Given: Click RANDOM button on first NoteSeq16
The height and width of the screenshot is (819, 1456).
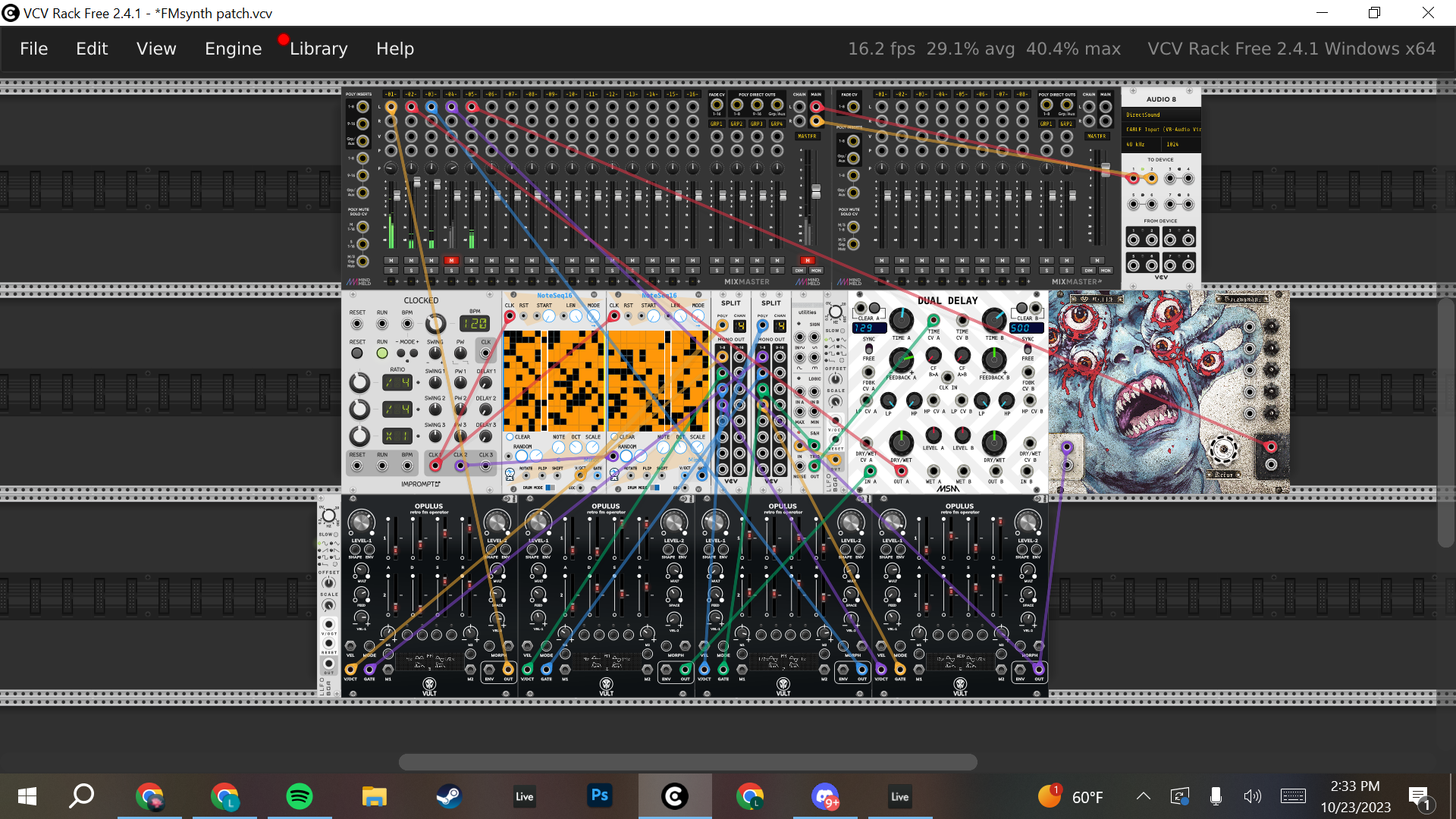Looking at the screenshot, I should point(522,456).
